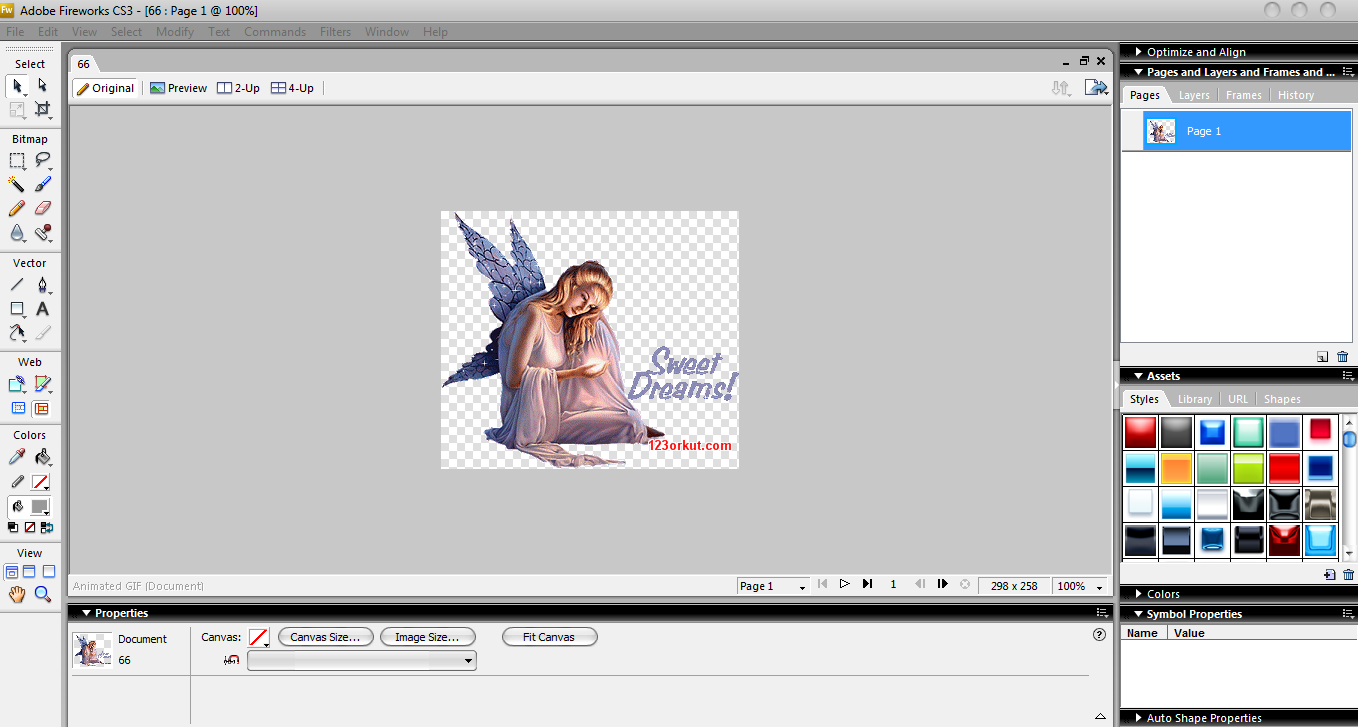Viewport: 1358px width, 727px height.
Task: Select the Text tool
Action: coord(41,309)
